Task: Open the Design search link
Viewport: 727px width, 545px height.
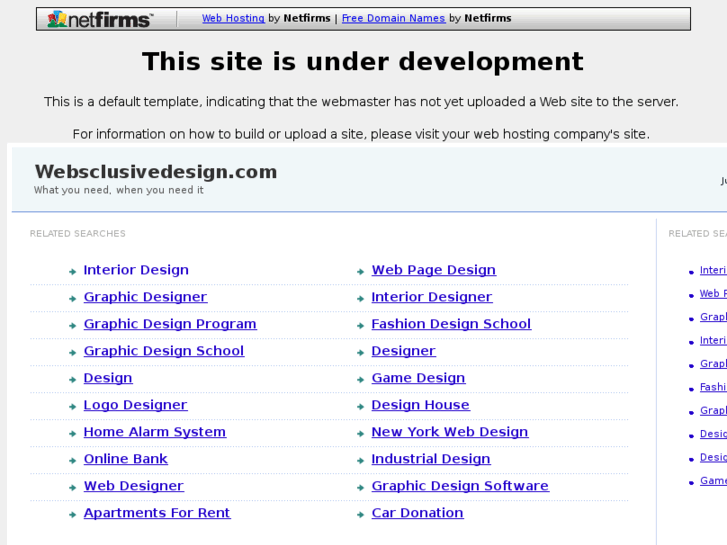Action: [x=108, y=378]
